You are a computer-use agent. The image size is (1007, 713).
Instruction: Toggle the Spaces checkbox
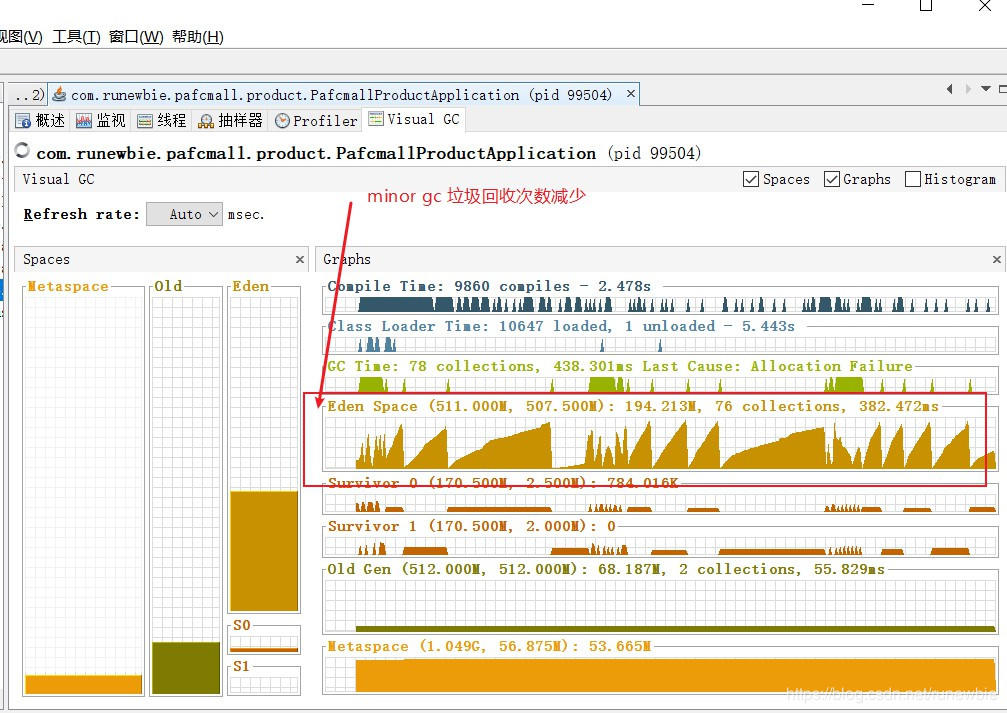pos(750,179)
